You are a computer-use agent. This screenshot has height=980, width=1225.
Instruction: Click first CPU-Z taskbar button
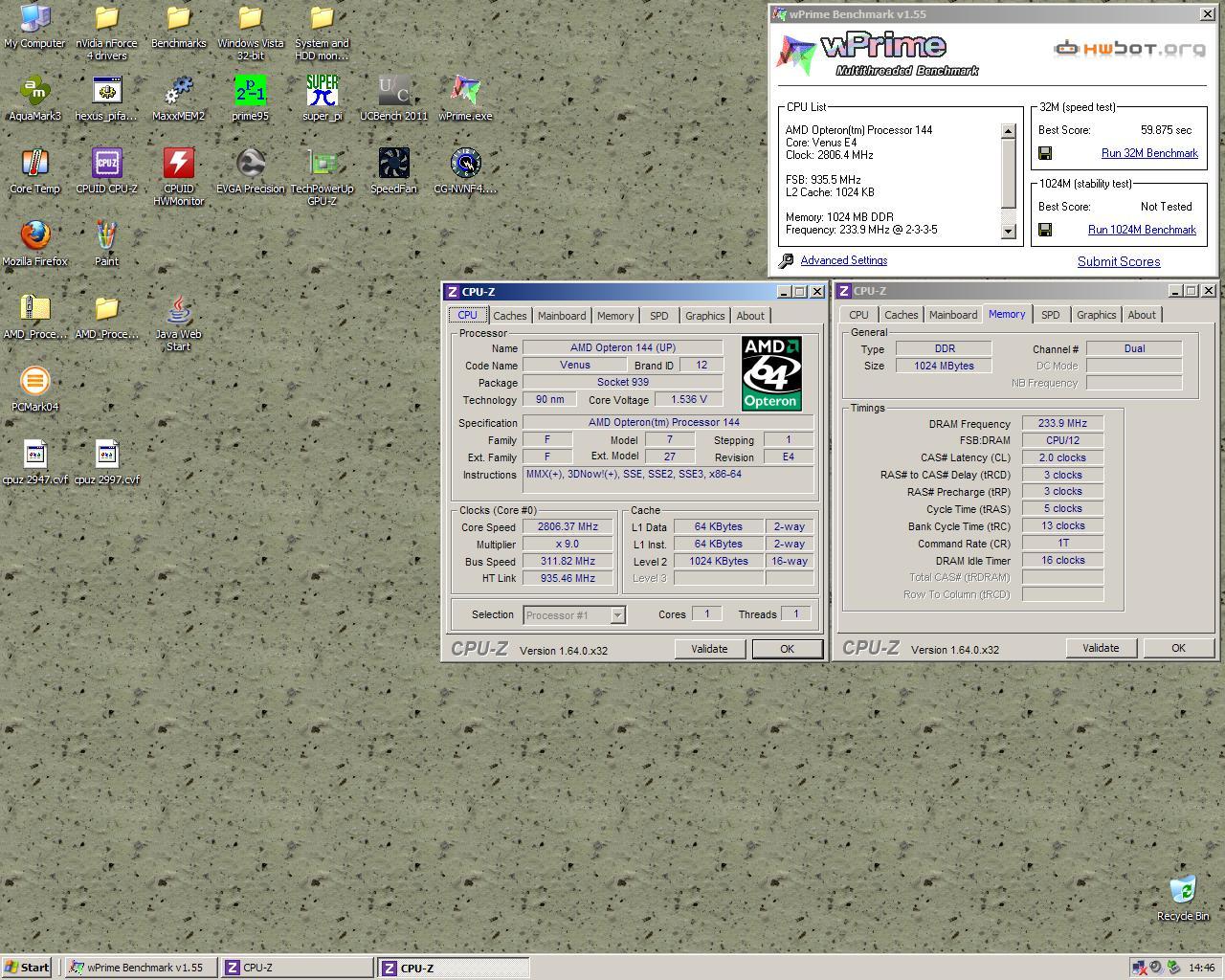click(298, 968)
